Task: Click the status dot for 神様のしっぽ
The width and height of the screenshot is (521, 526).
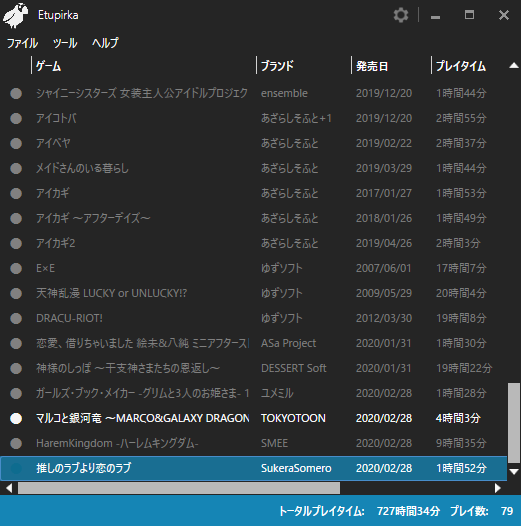Action: (16, 369)
